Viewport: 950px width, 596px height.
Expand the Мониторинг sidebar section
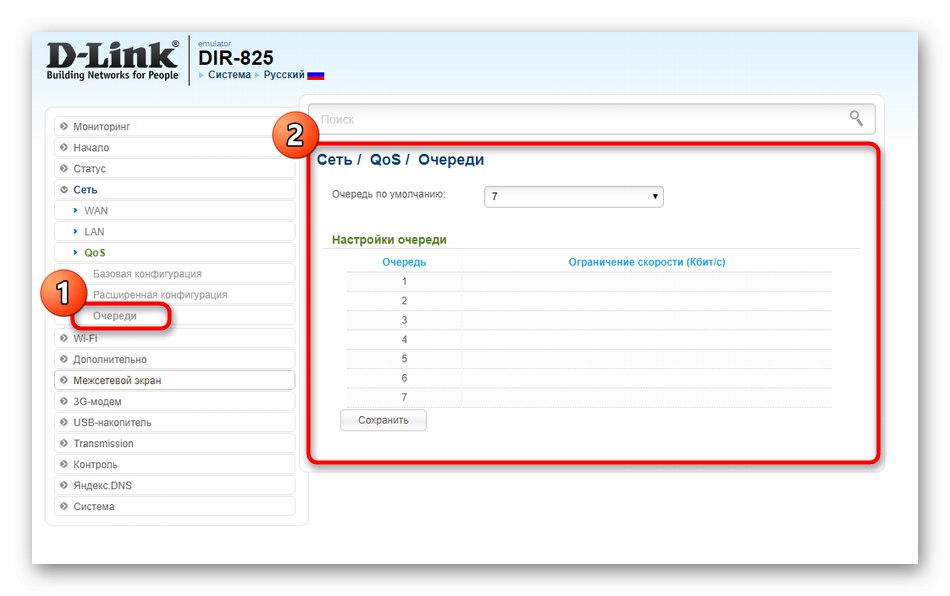(174, 126)
